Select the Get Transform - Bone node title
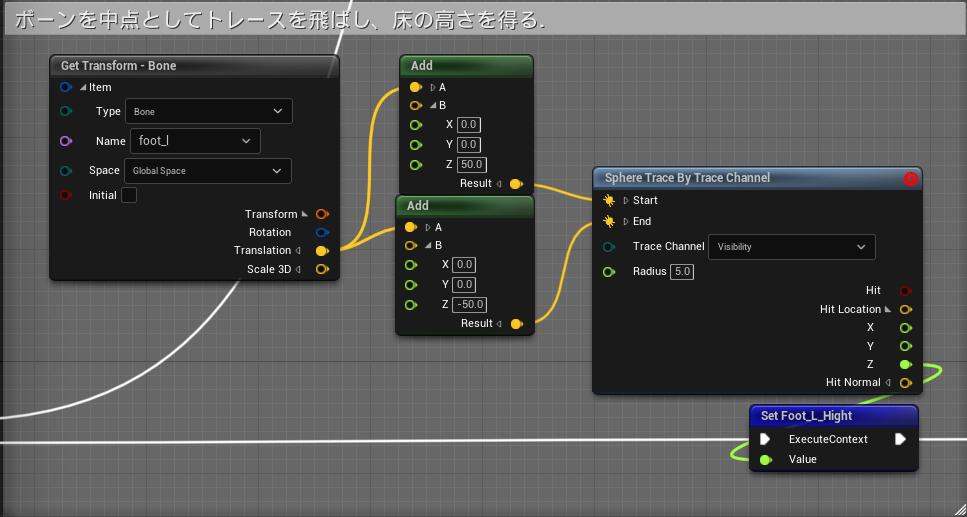This screenshot has width=967, height=517. pos(118,65)
